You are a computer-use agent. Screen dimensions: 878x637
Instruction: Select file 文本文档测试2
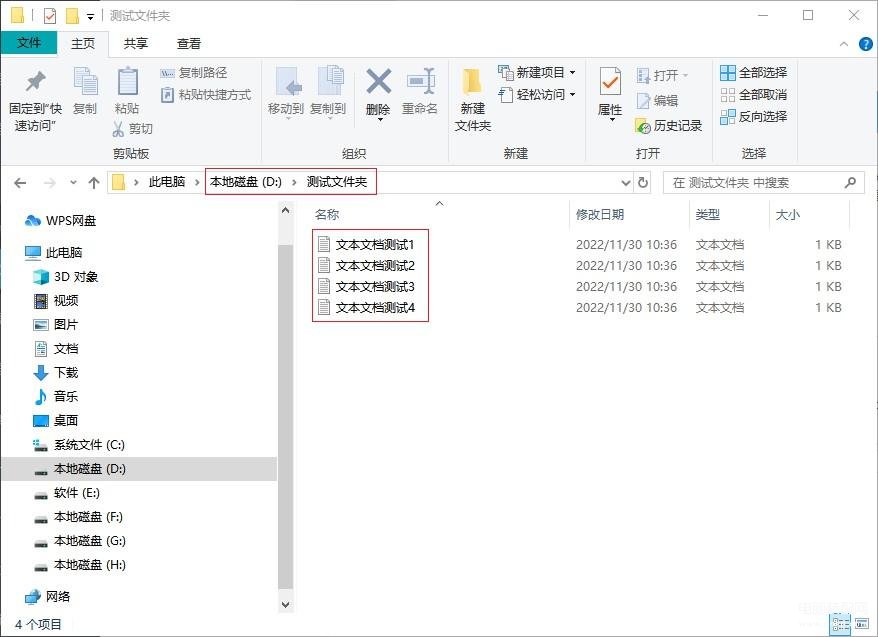(x=366, y=265)
